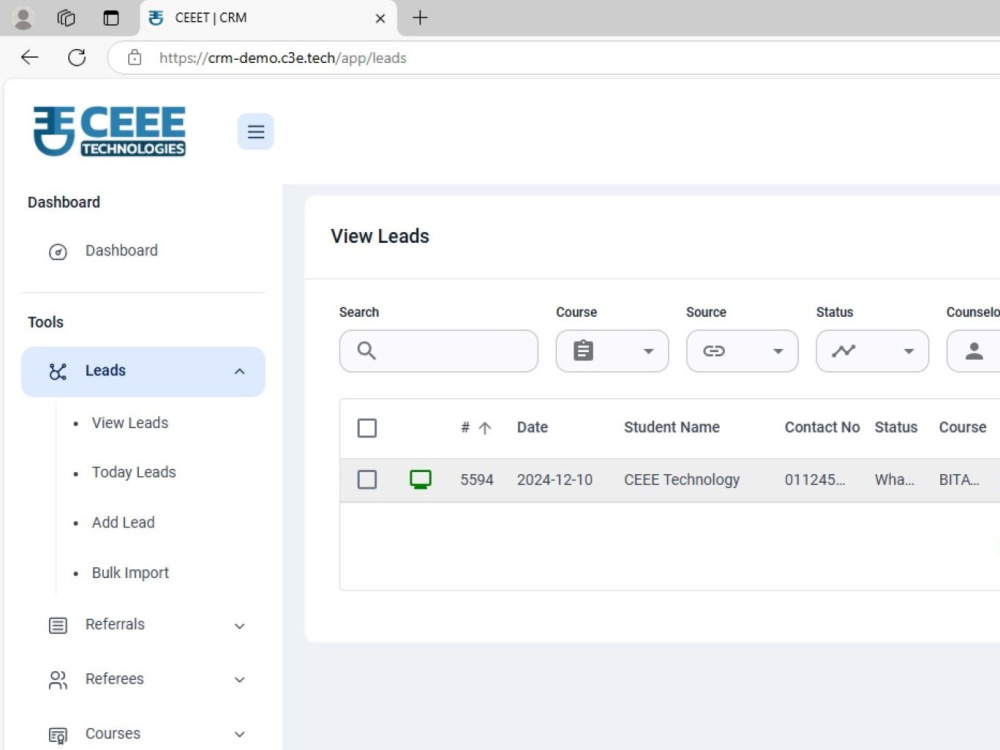The image size is (1000, 750).
Task: Select Today Leads submenu item
Action: coord(134,473)
